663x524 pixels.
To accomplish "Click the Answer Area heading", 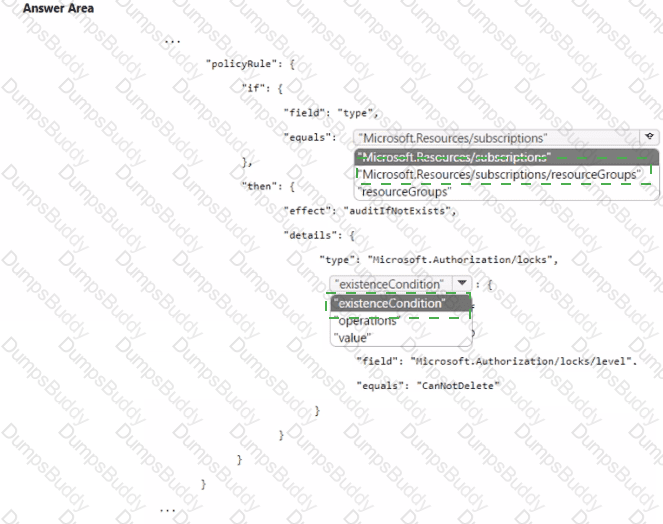I will 59,8.
